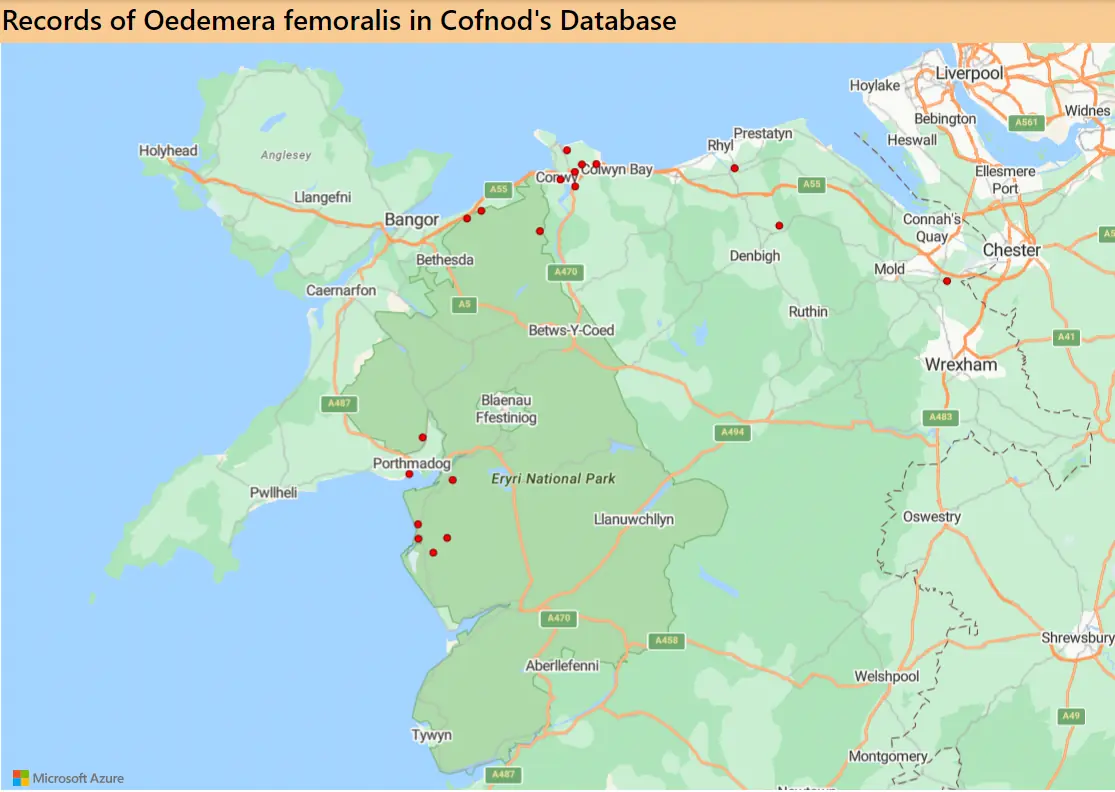
Task: Select the red record marker below Rhyl
Action: pyautogui.click(x=734, y=168)
